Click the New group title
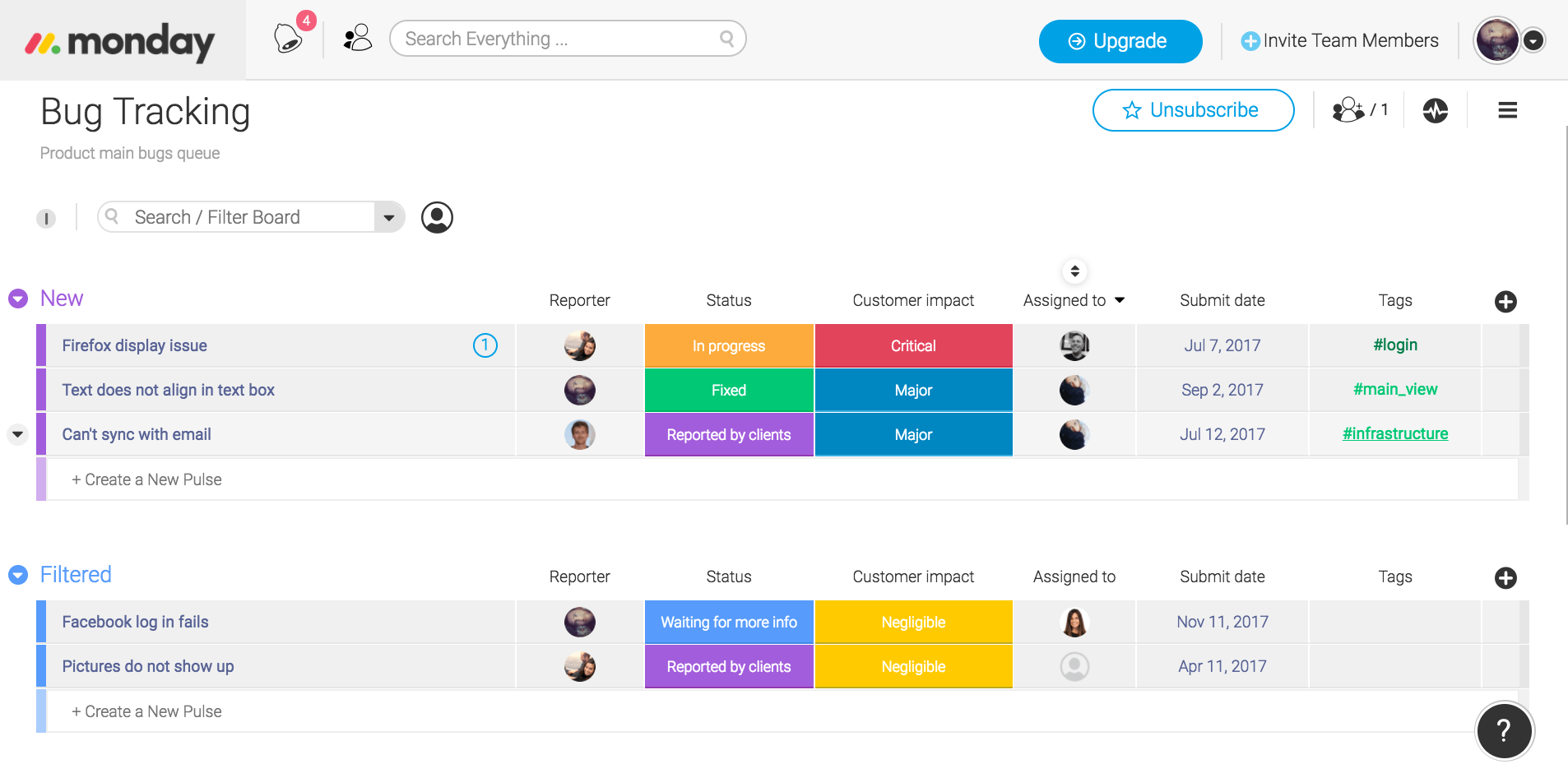The height and width of the screenshot is (764, 1568). pos(62,299)
